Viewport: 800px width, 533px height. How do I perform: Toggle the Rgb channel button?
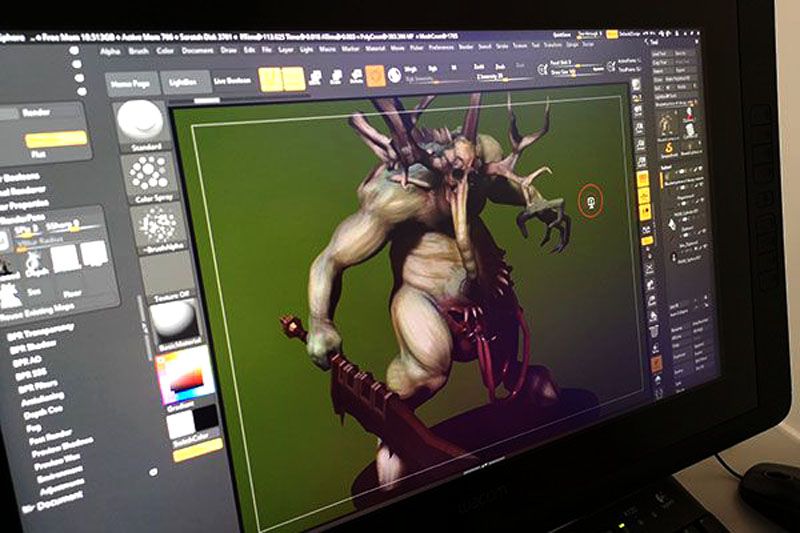(x=433, y=68)
